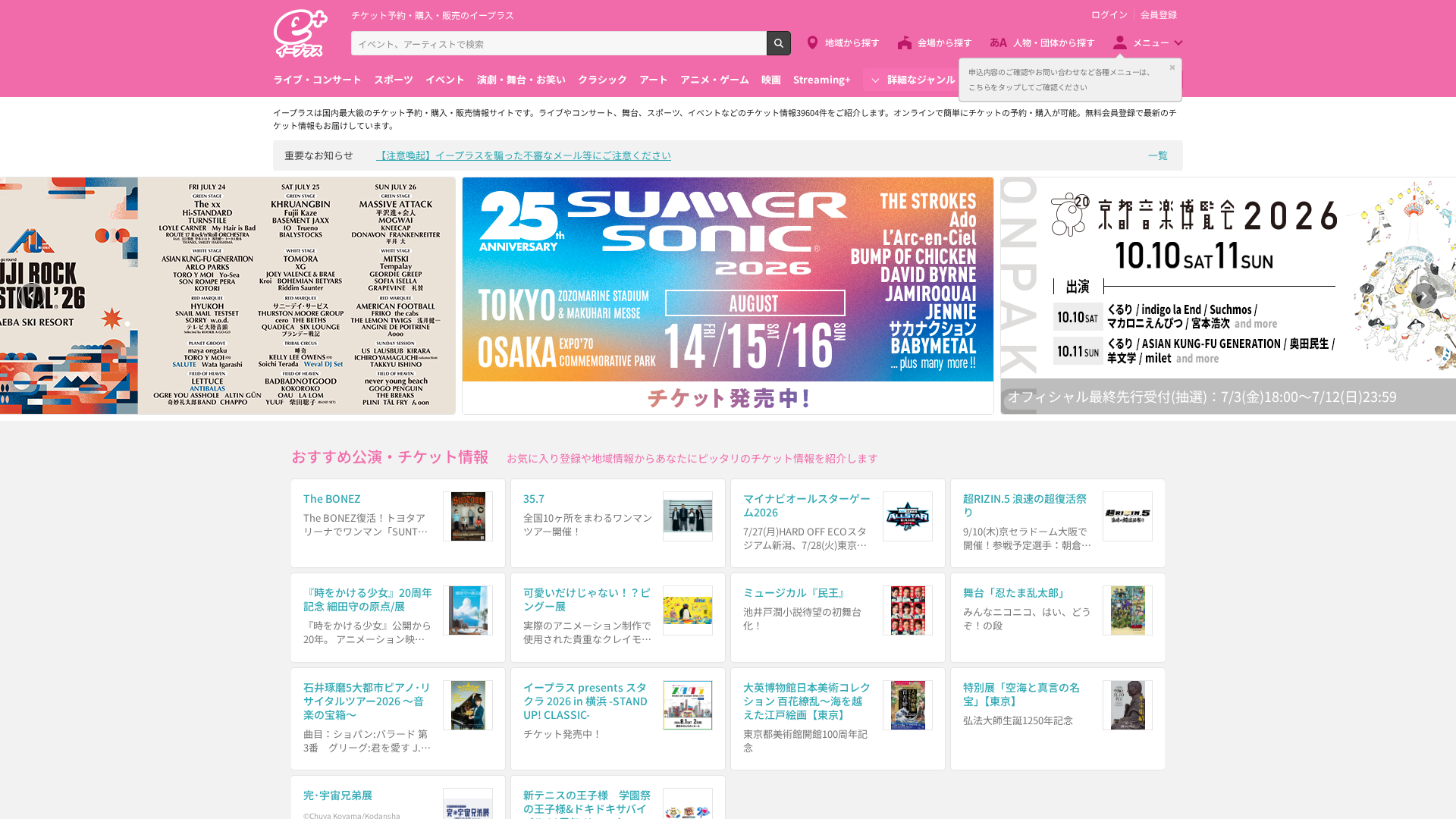The width and height of the screenshot is (1456, 819).
Task: Open 超RIZIN.5 浪速の超復活祭り link
Action: (1025, 505)
